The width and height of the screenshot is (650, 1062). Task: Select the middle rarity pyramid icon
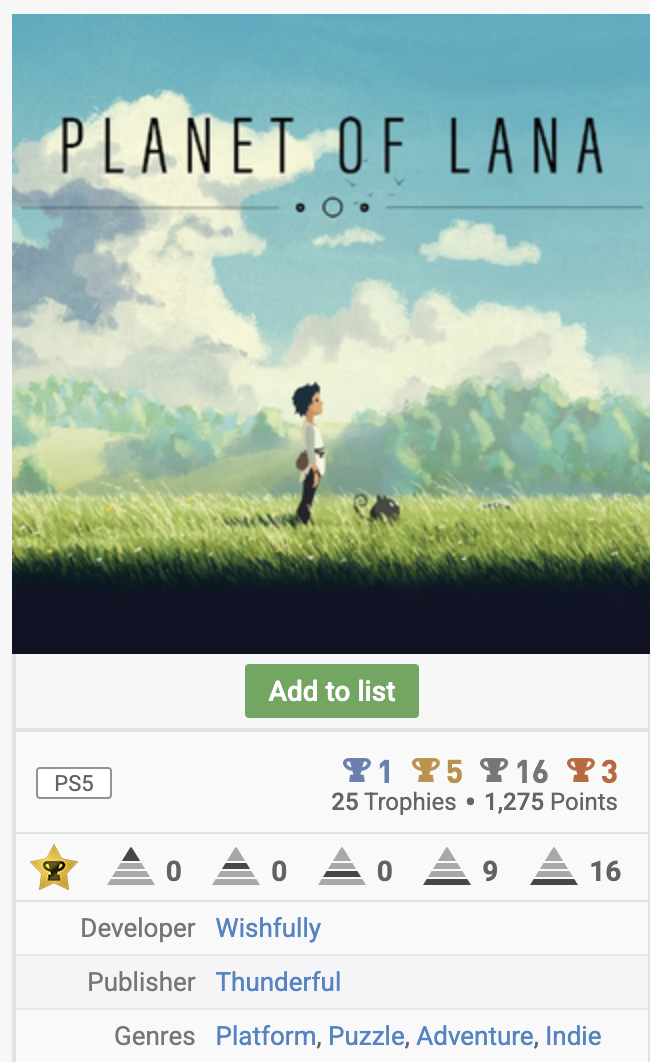coord(342,866)
